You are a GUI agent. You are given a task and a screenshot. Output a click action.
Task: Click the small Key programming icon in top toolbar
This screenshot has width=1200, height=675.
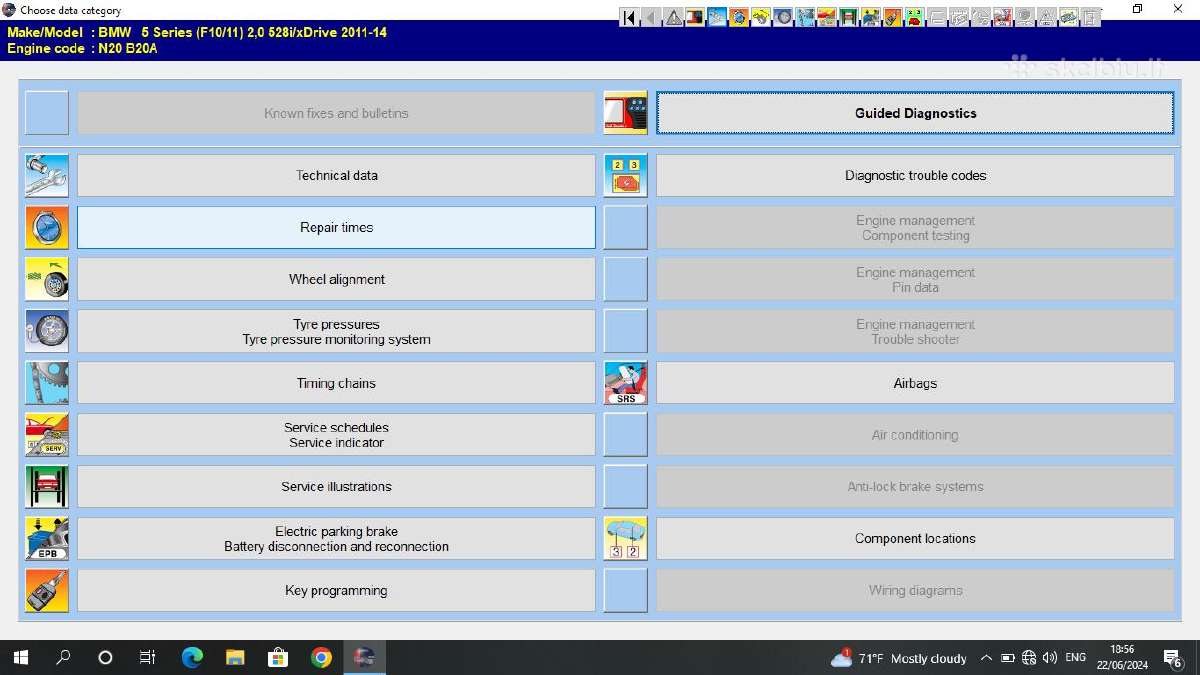click(x=891, y=17)
